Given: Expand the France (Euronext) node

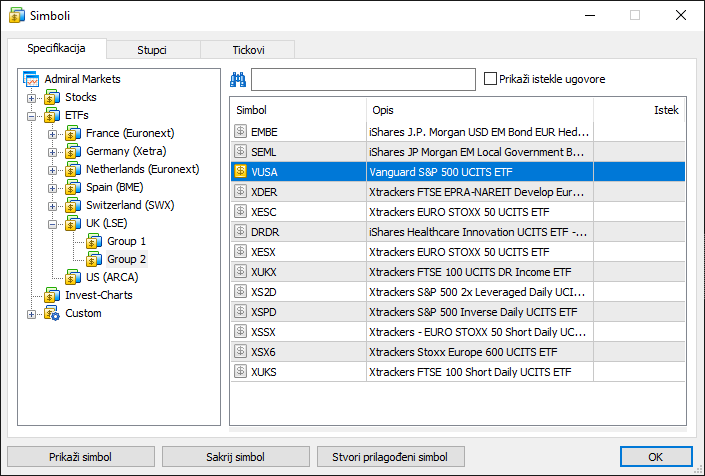Looking at the screenshot, I should (52, 134).
